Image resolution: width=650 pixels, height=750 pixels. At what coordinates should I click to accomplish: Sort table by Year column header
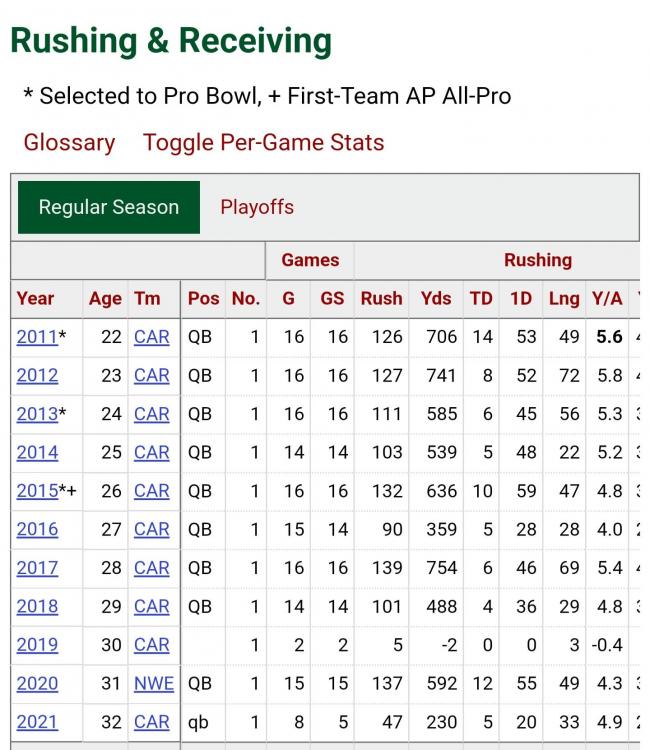coord(36,298)
